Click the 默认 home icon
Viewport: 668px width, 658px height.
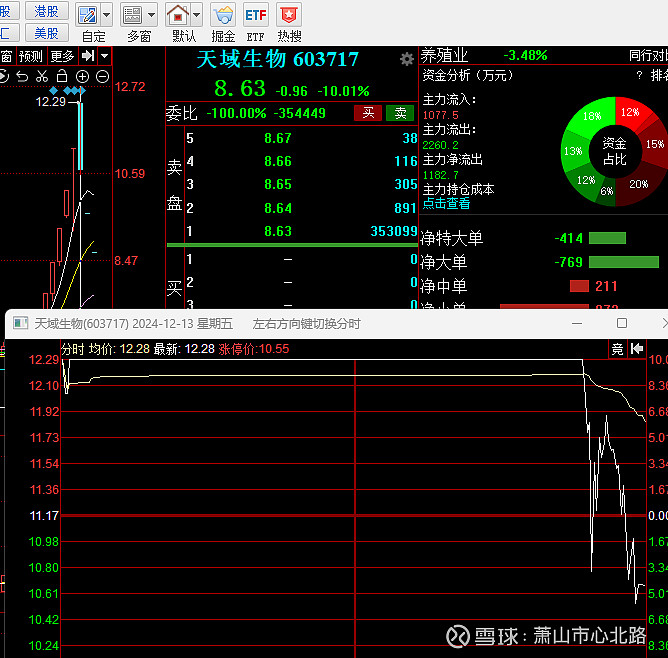(x=178, y=16)
